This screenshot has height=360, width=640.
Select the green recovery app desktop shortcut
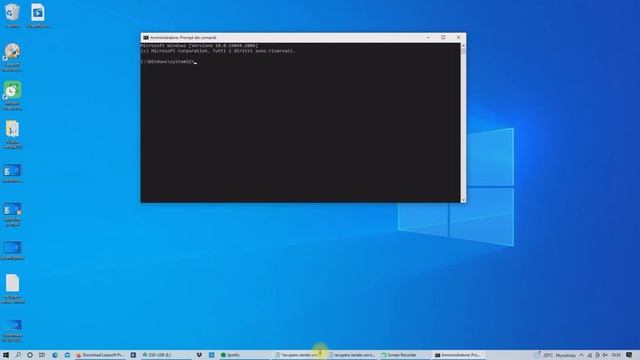(x=12, y=95)
